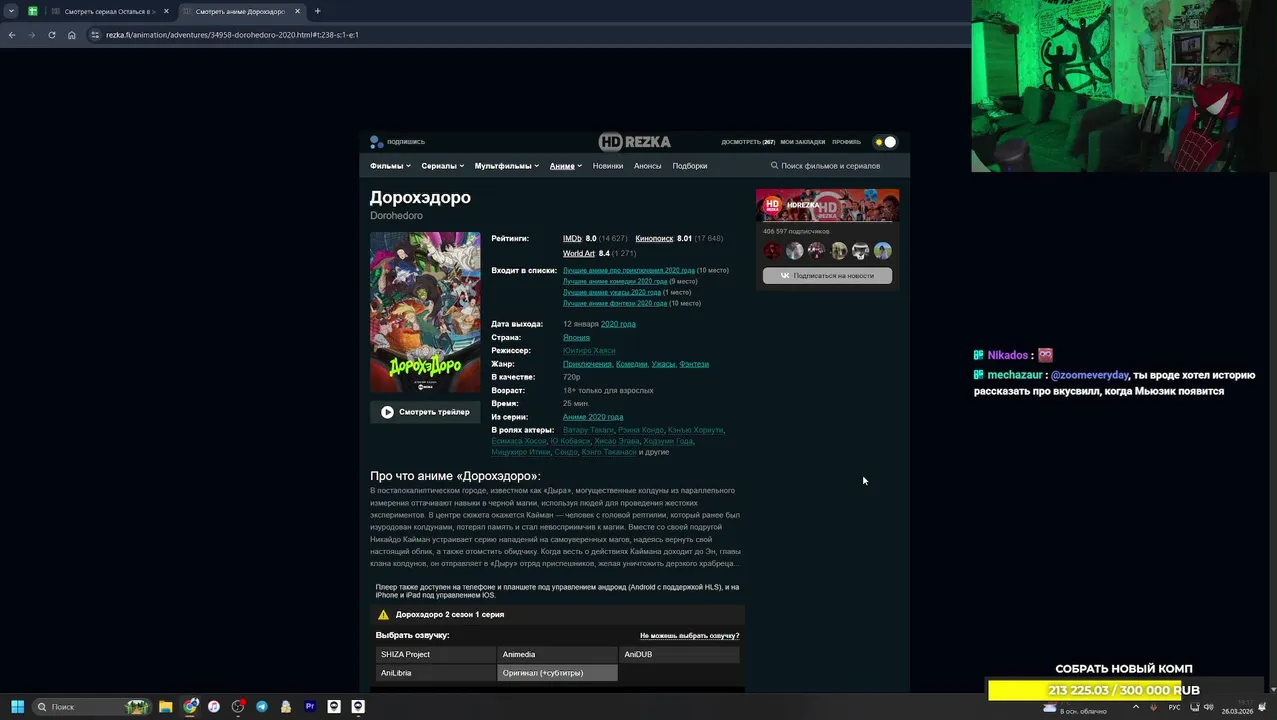The image size is (1277, 720).
Task: Select Animedia voiceover
Action: point(557,654)
